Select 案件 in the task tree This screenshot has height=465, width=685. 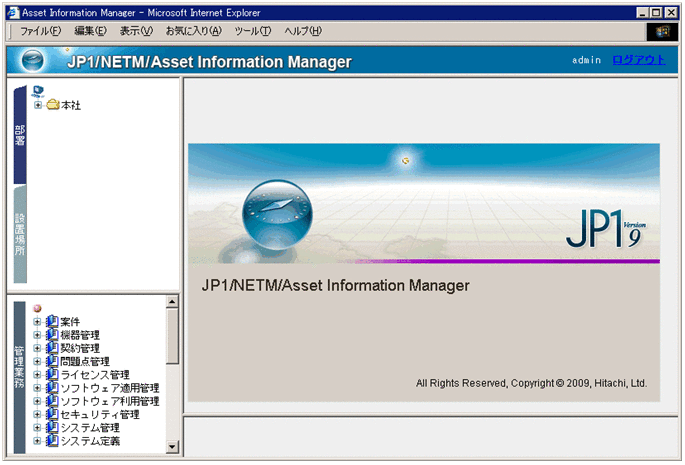(70, 322)
